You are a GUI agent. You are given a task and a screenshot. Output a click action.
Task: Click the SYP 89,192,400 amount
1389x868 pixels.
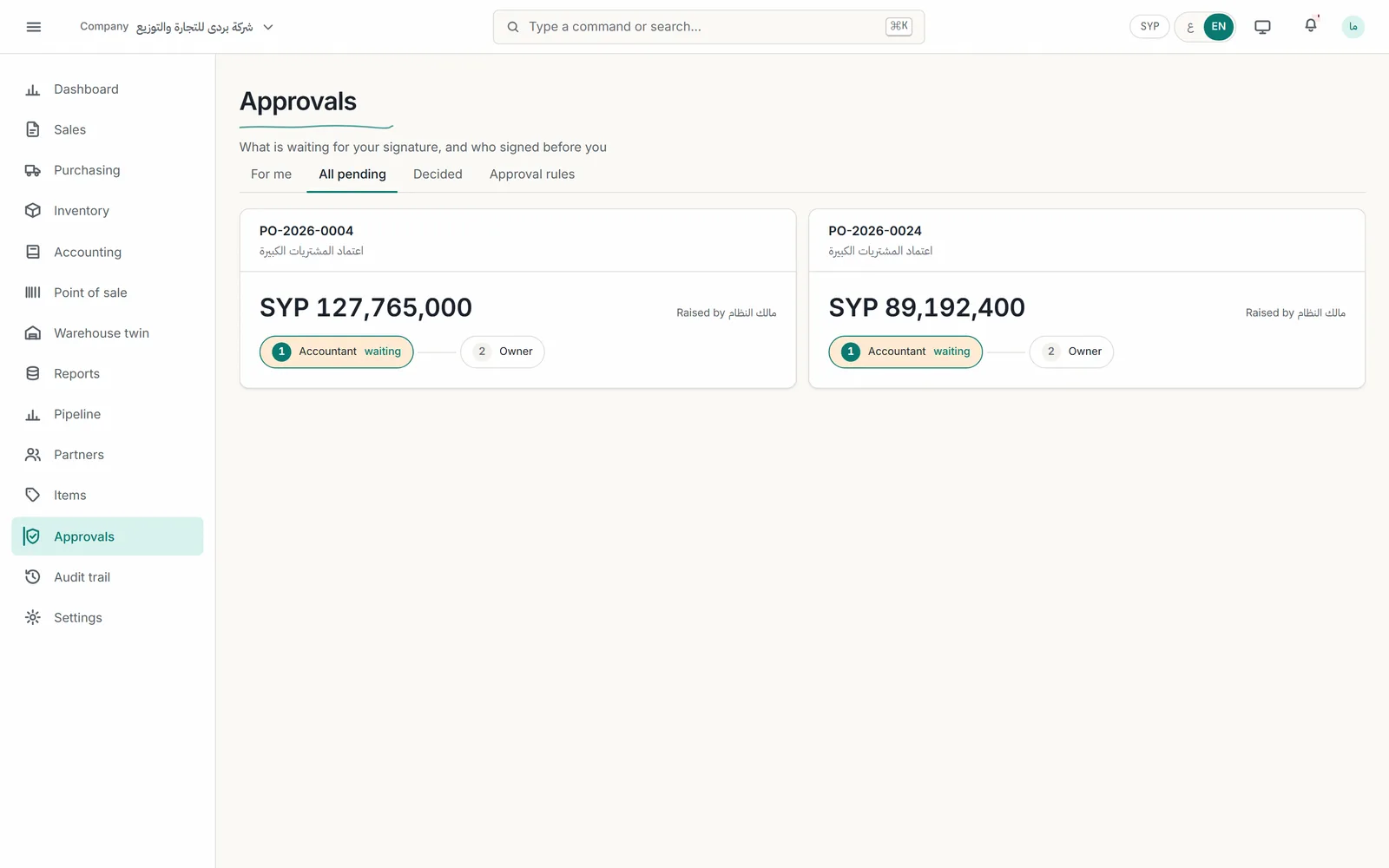click(926, 307)
